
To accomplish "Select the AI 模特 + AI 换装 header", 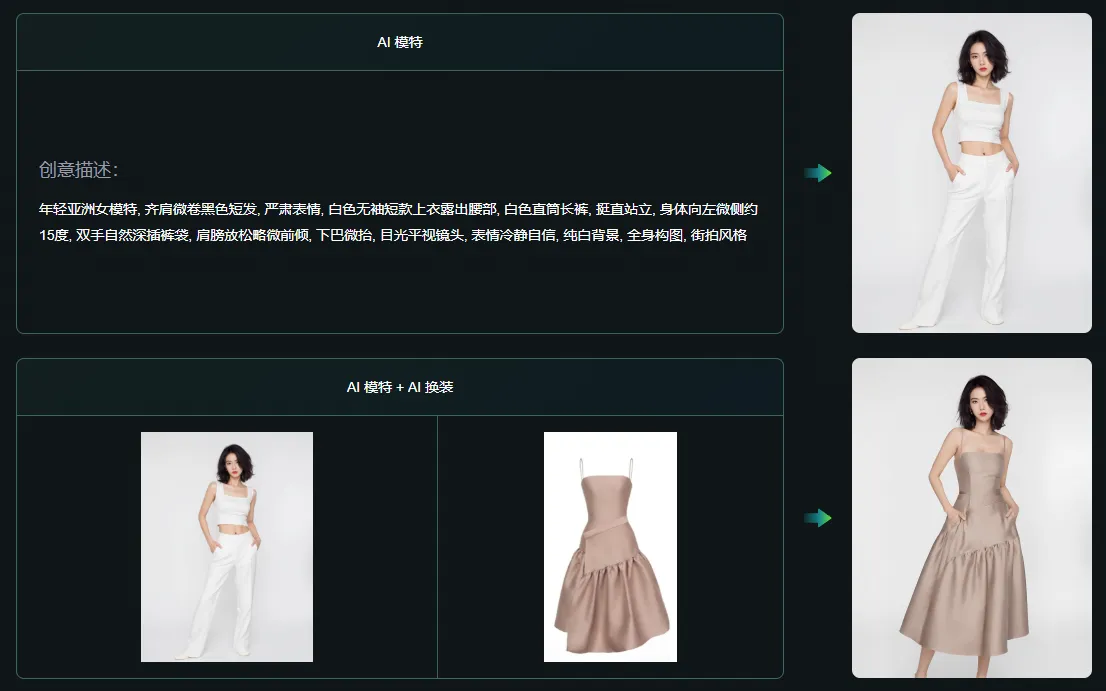I will (399, 387).
